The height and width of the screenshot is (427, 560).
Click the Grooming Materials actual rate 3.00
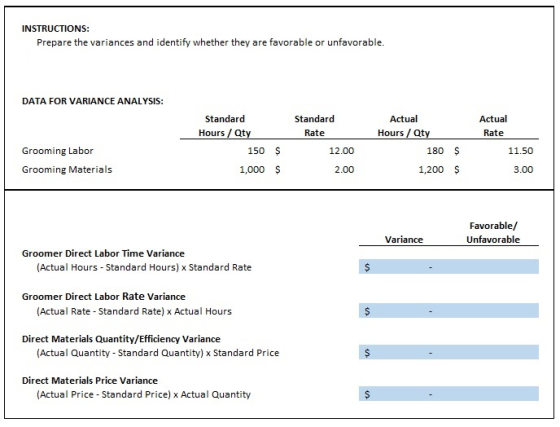click(523, 170)
